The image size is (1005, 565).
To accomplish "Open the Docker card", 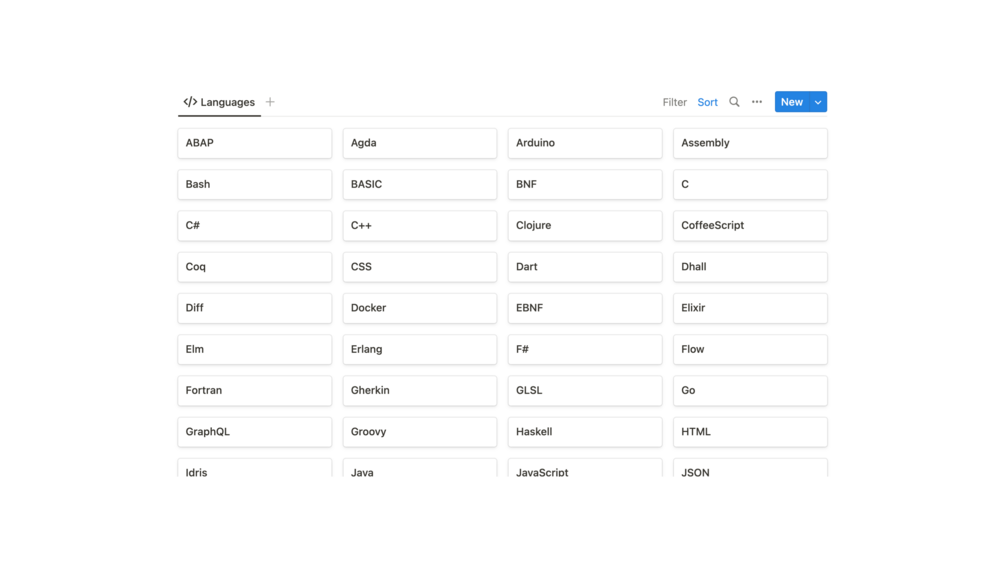I will 419,308.
